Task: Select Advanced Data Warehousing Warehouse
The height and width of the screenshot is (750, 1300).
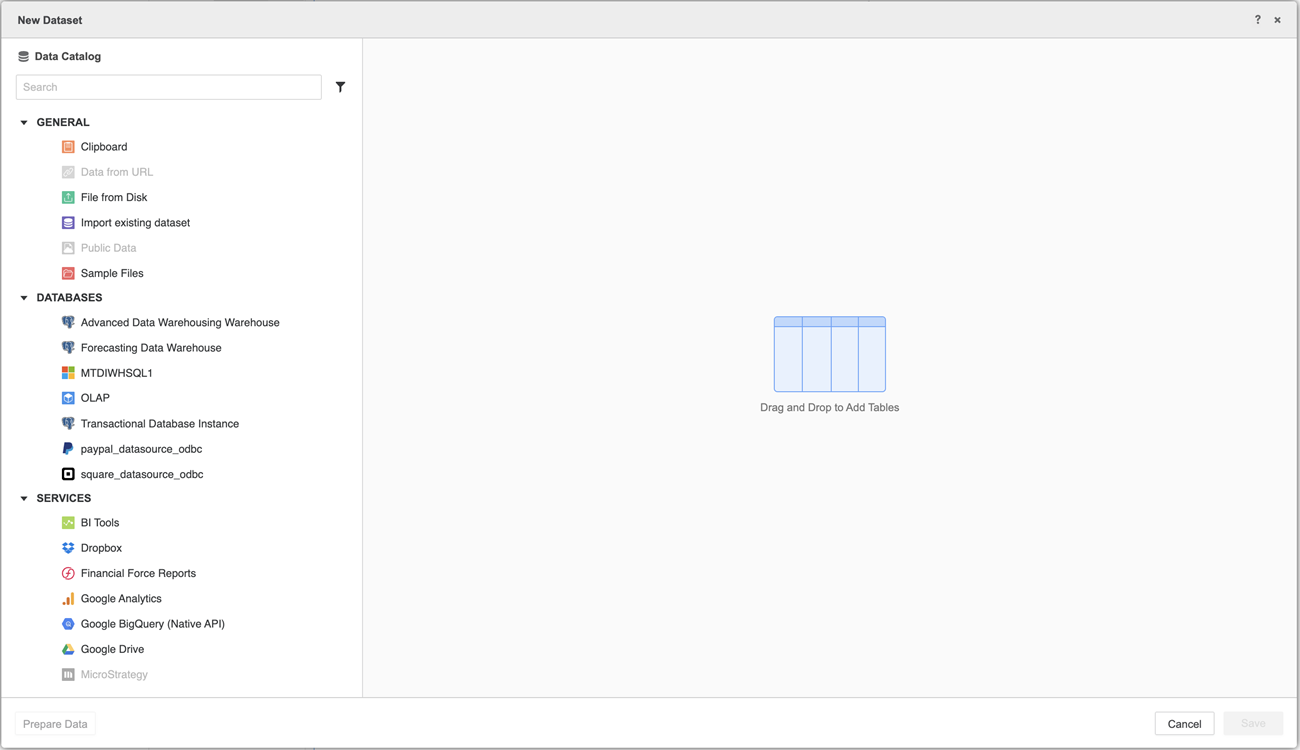Action: coord(180,323)
